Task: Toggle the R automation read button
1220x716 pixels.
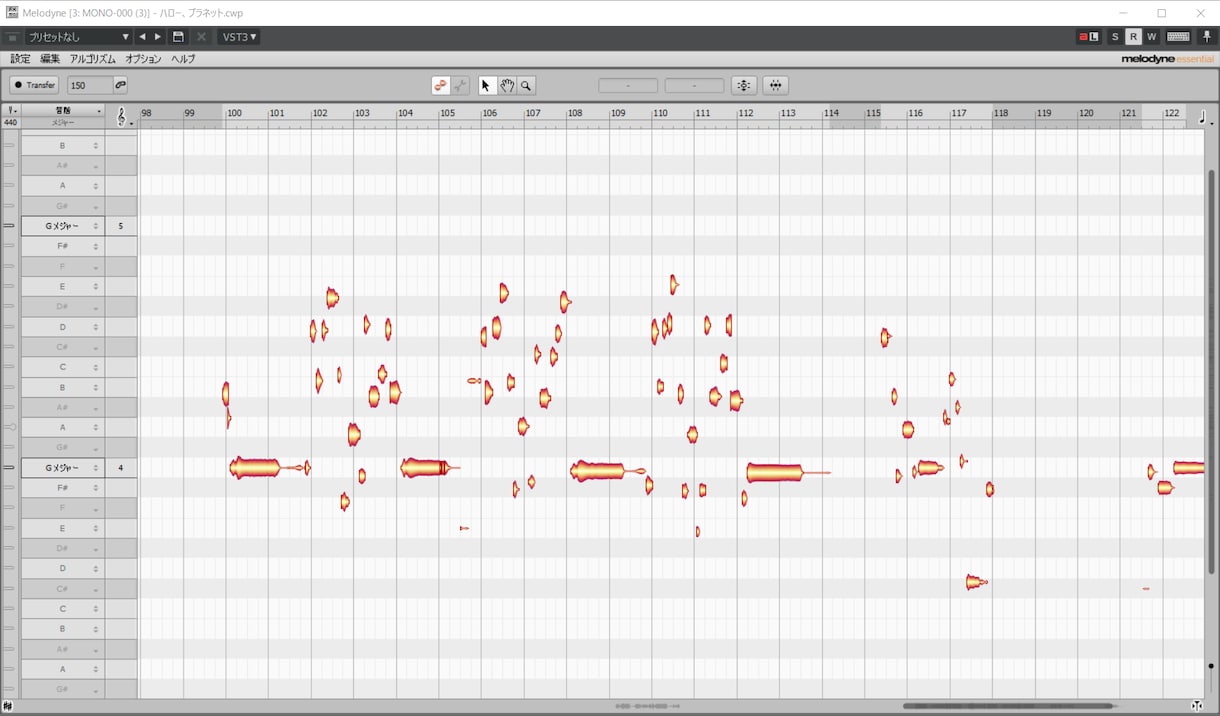Action: tap(1133, 37)
